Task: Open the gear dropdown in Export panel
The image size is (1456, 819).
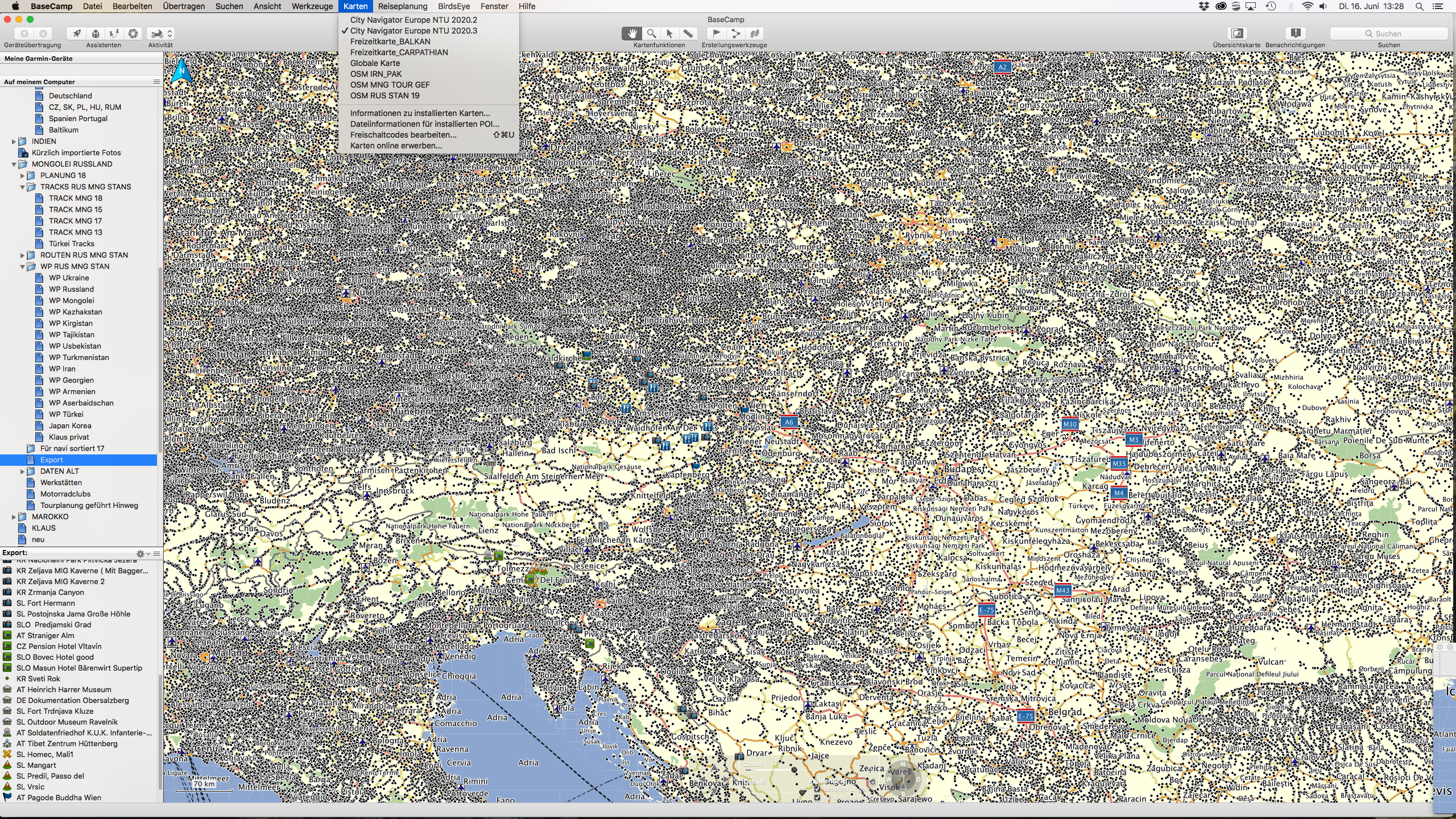Action: point(142,553)
